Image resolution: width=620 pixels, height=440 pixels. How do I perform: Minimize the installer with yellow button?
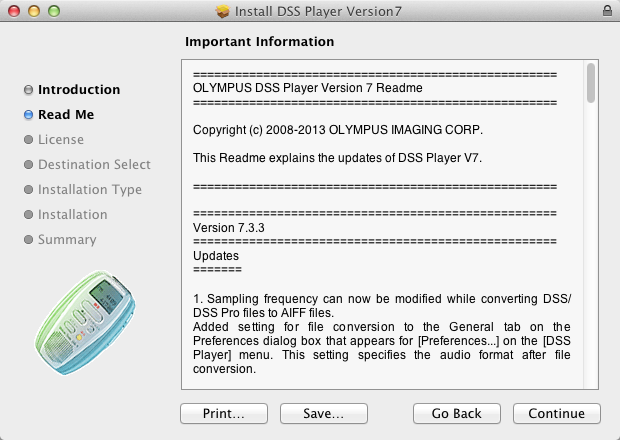(33, 11)
